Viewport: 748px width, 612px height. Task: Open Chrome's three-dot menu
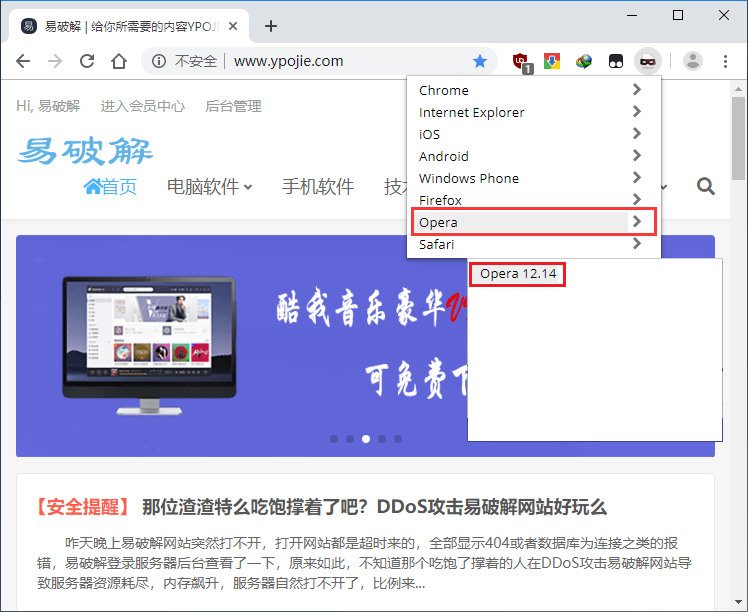726,61
